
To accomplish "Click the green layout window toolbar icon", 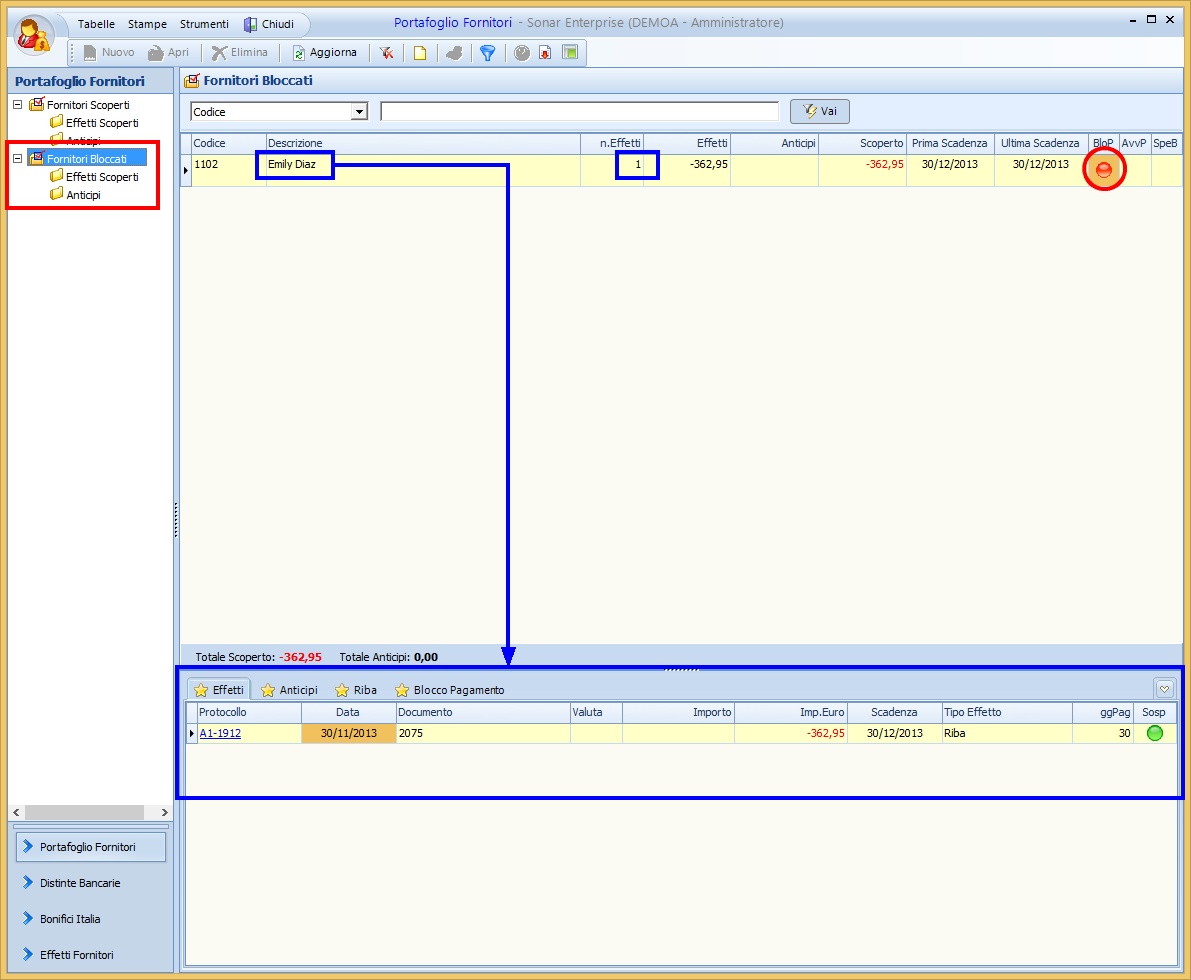I will 570,53.
